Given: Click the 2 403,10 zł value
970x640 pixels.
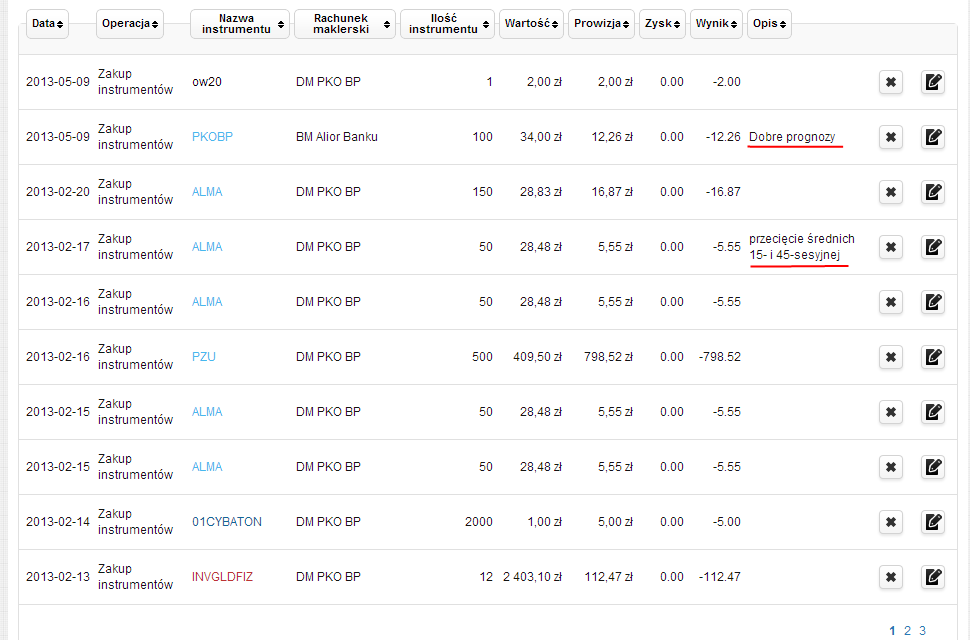Looking at the screenshot, I should tap(532, 577).
